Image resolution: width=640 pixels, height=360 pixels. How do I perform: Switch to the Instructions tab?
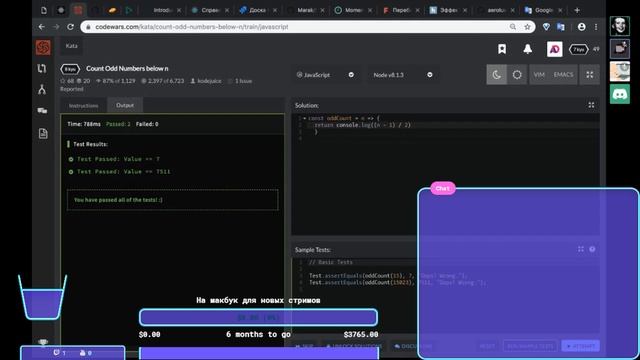point(84,106)
